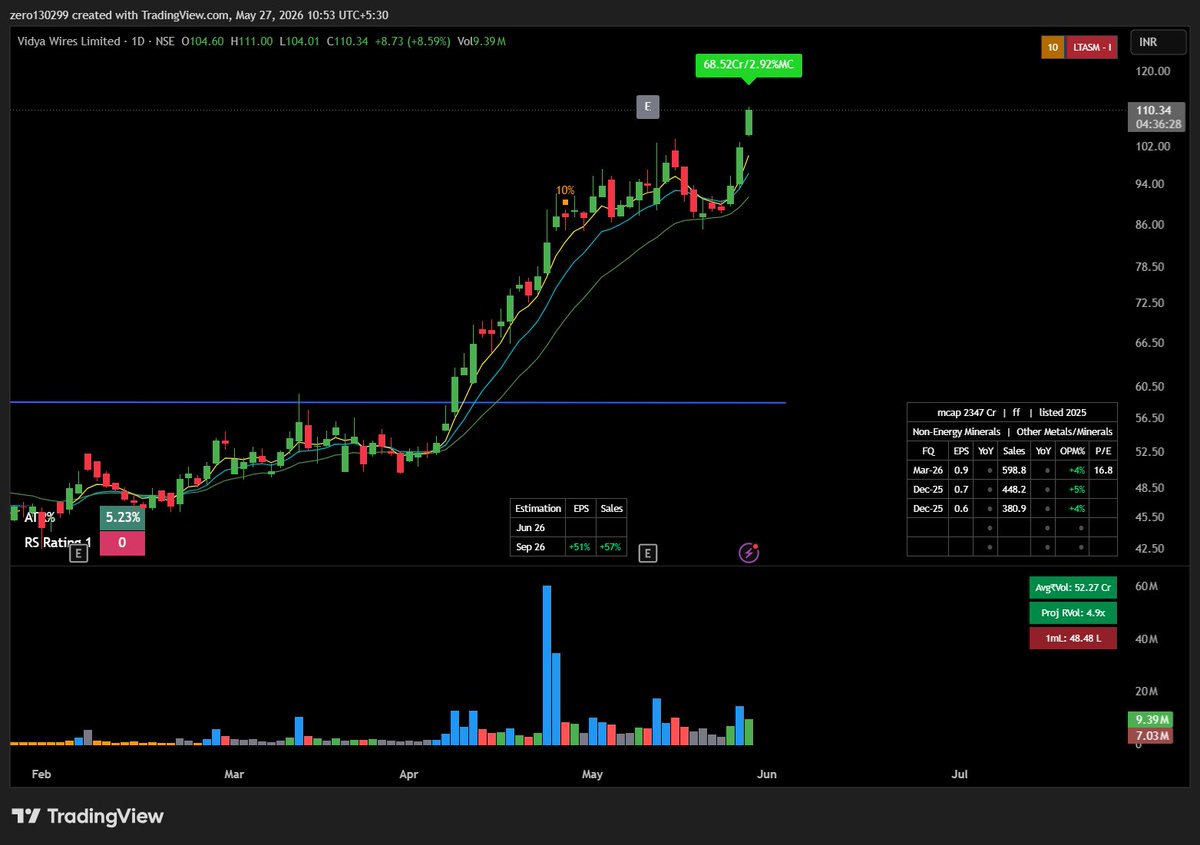Click the Apr label on the time axis
1200x845 pixels.
click(408, 774)
